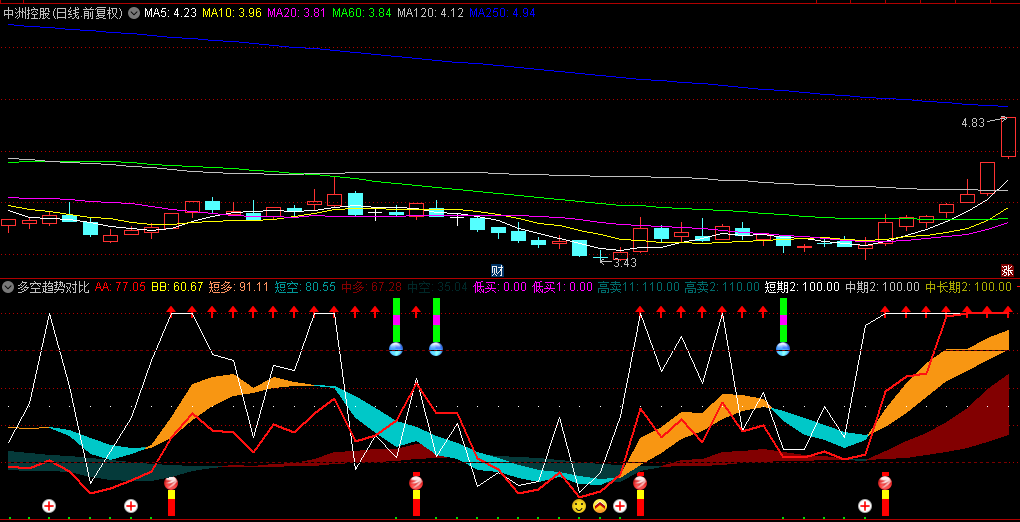The image size is (1020, 522).
Task: Click the MA10: 3.96 label
Action: pos(232,12)
